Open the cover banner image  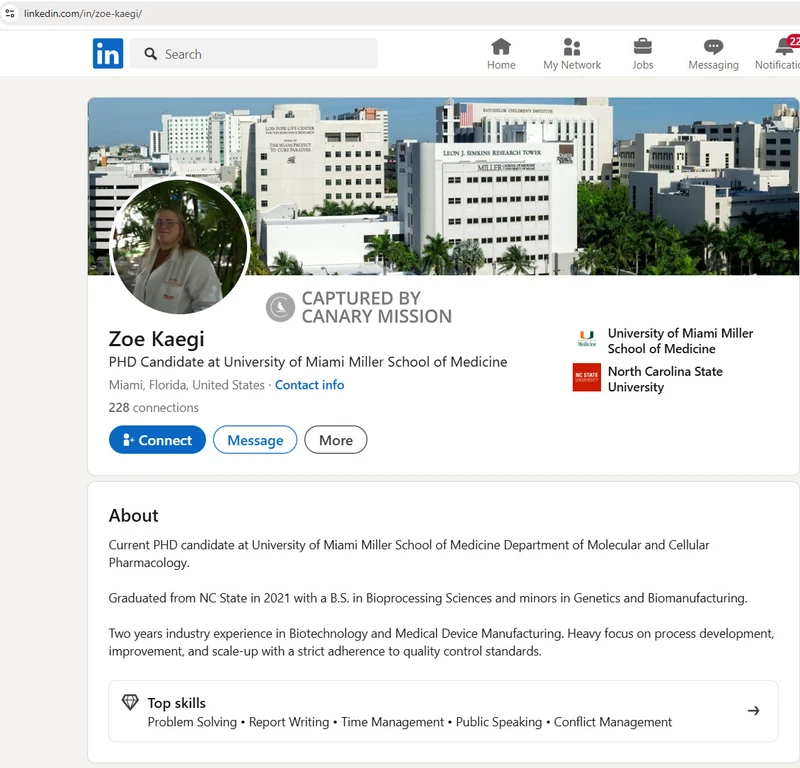[x=443, y=186]
